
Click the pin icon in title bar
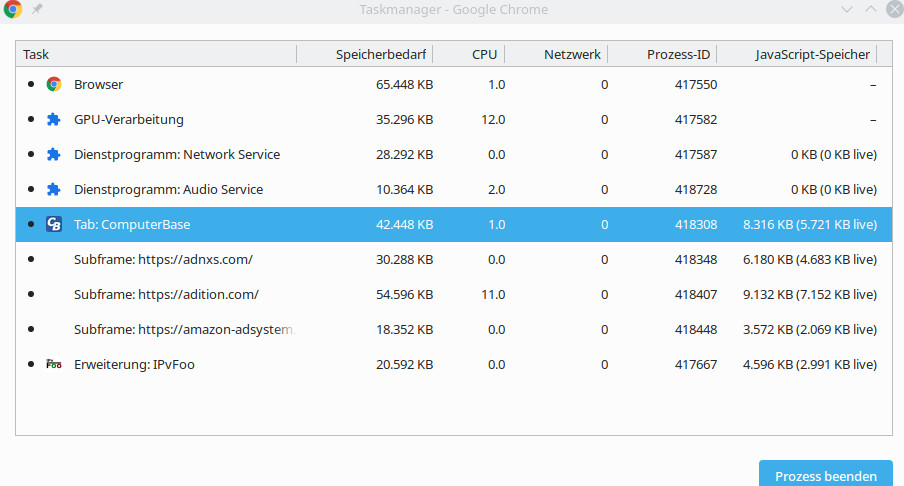tap(37, 9)
